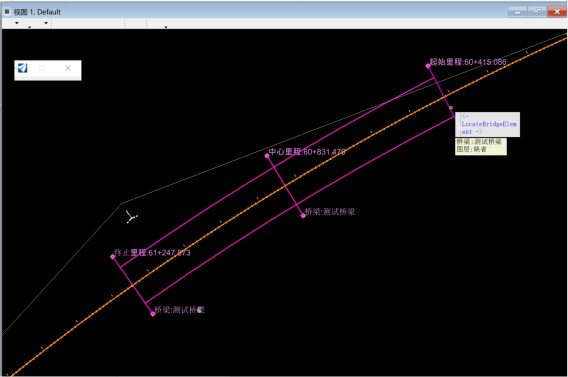
Task: Open the view window control menu icon
Action: 7,12
